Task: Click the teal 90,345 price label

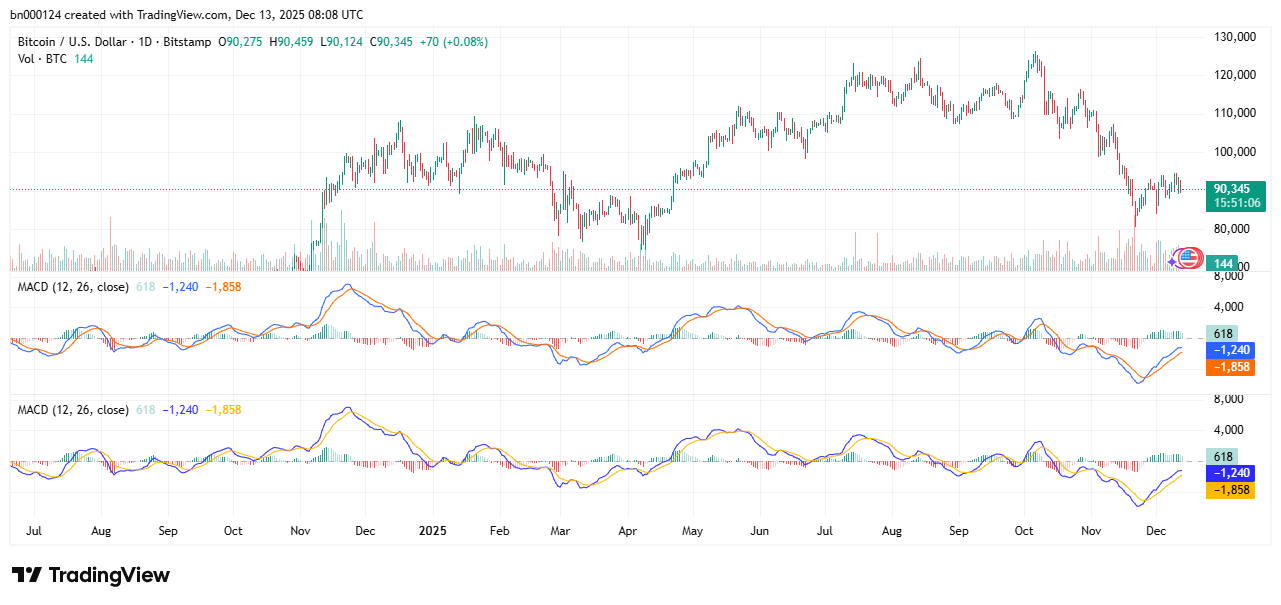Action: [1234, 186]
